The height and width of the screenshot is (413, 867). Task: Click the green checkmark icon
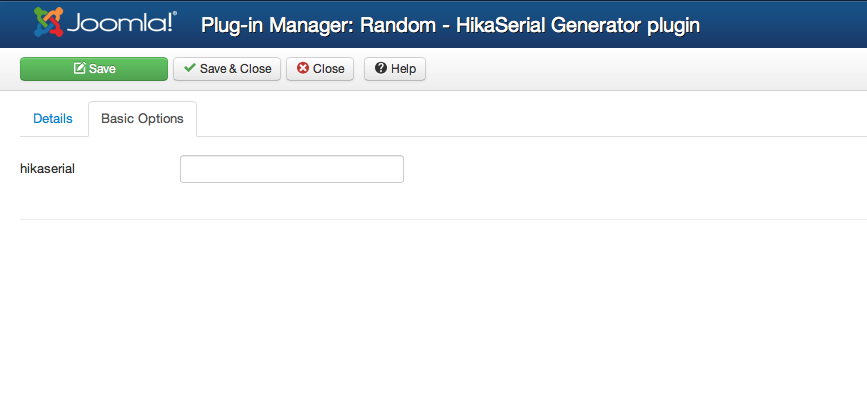pyautogui.click(x=190, y=69)
